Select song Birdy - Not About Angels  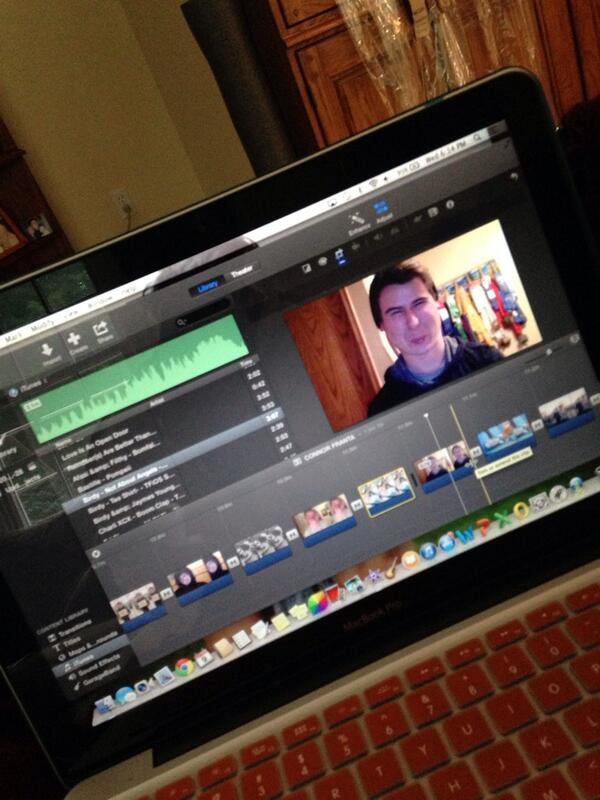(127, 483)
